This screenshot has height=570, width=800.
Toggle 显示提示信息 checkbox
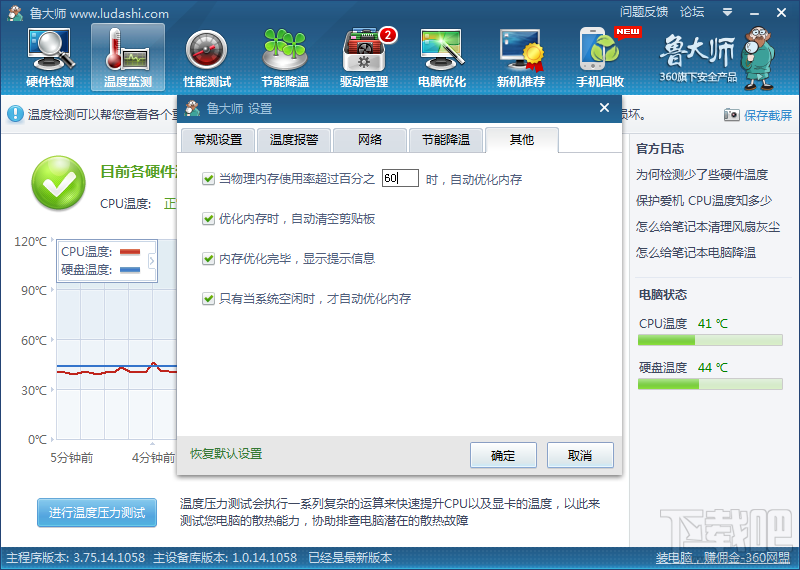(x=208, y=259)
